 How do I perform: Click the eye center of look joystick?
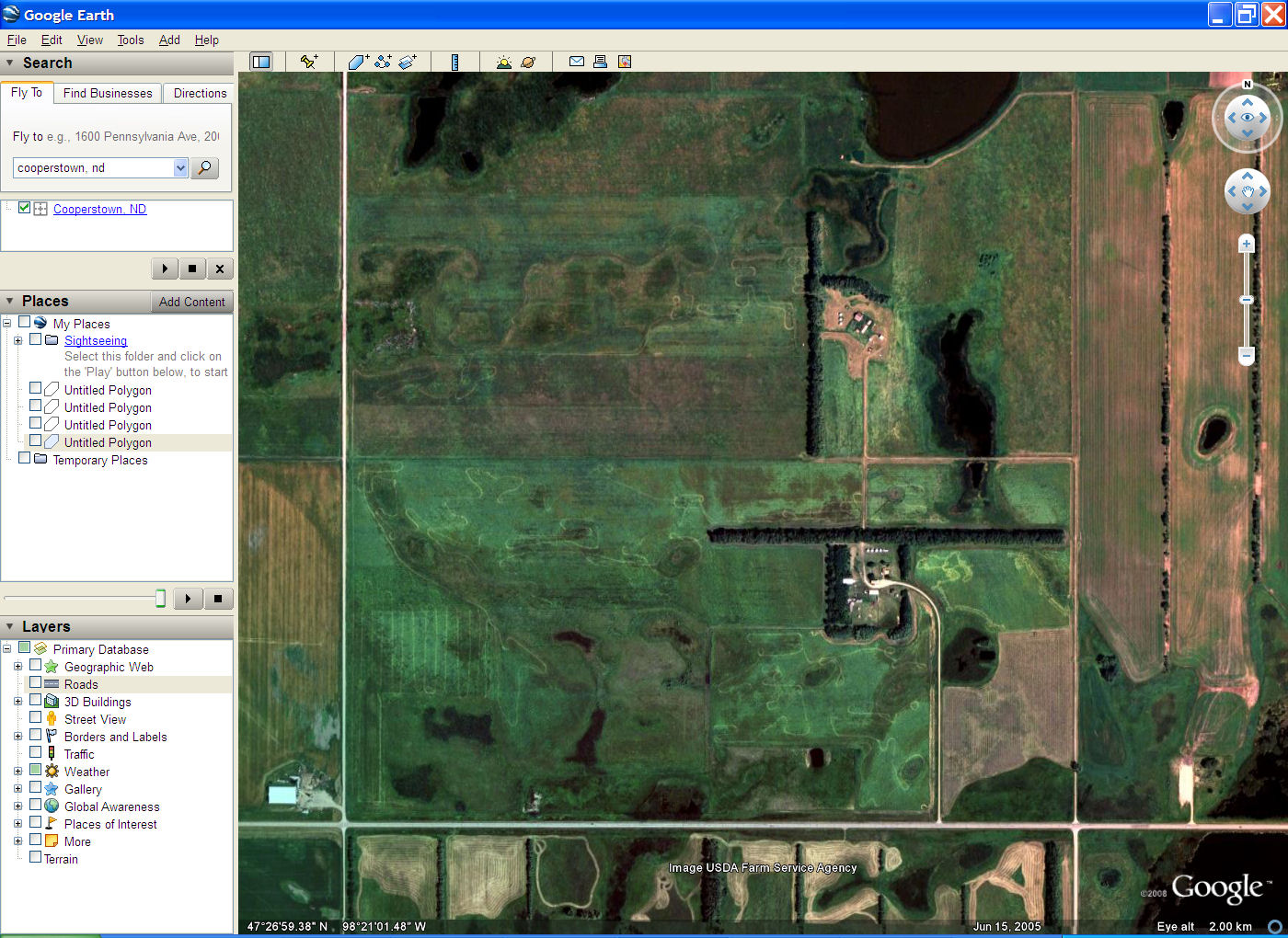point(1248,117)
